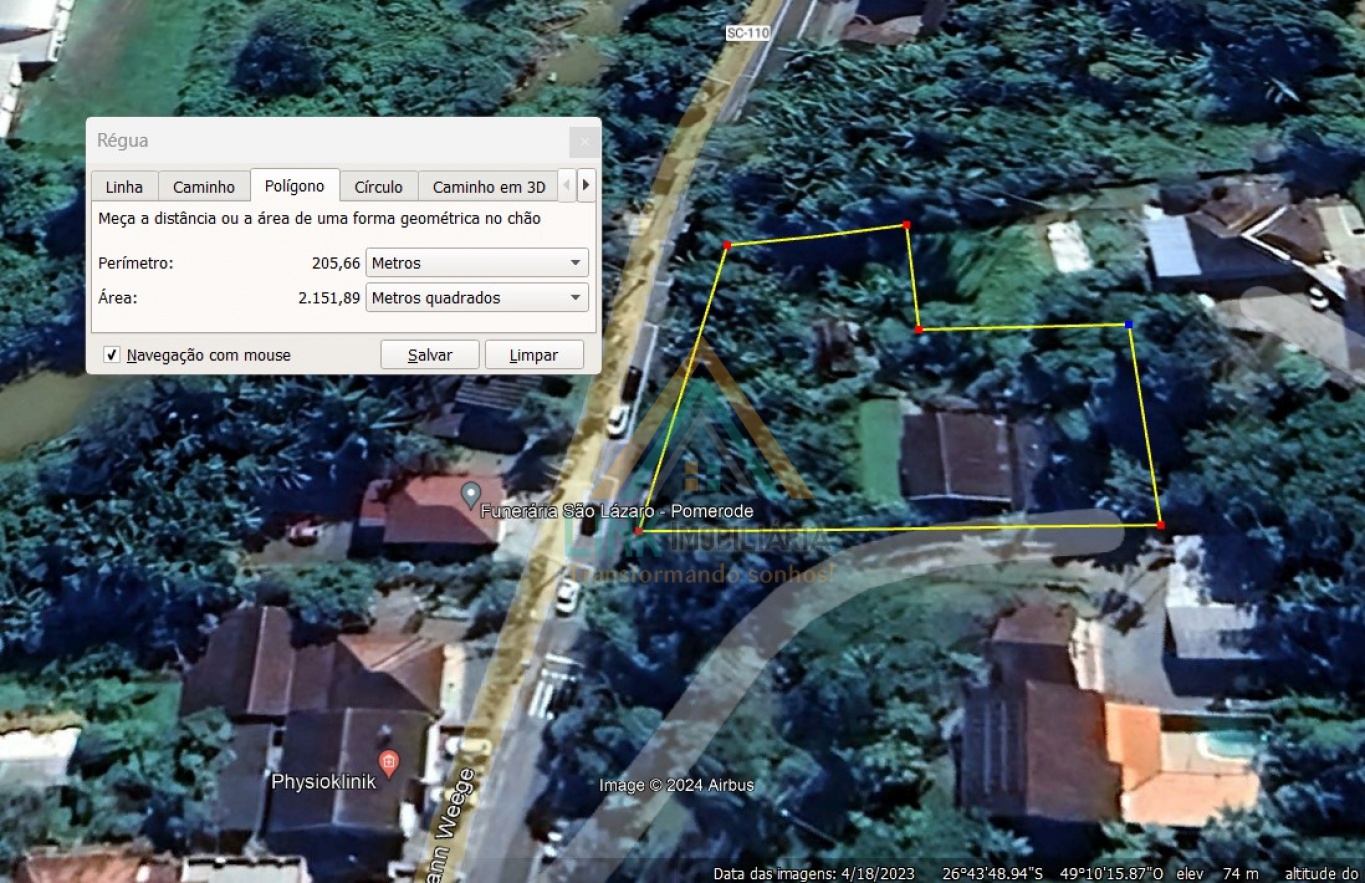The height and width of the screenshot is (883, 1365).
Task: Click the elevation 74 m readout
Action: click(1240, 873)
